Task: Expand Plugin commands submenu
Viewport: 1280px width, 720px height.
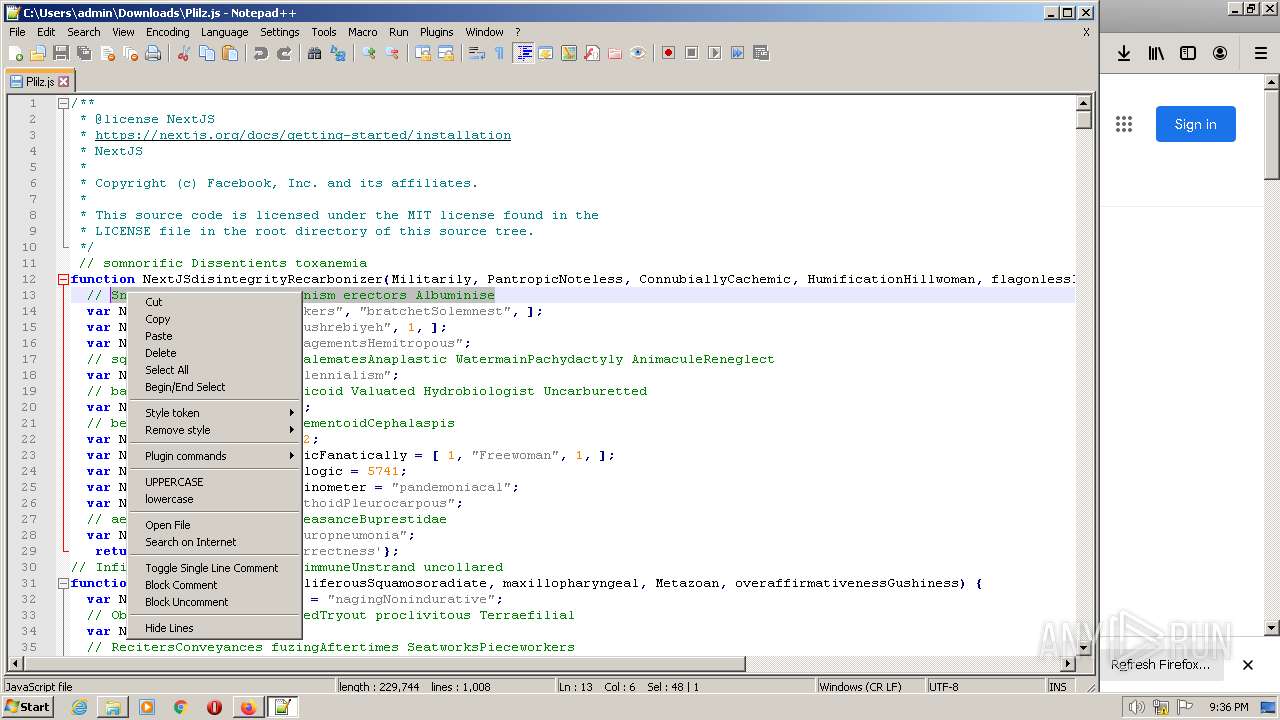Action: (215, 456)
